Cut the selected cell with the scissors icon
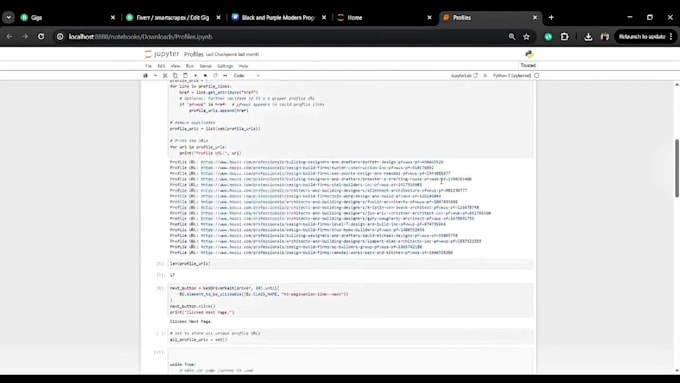 tap(165, 75)
